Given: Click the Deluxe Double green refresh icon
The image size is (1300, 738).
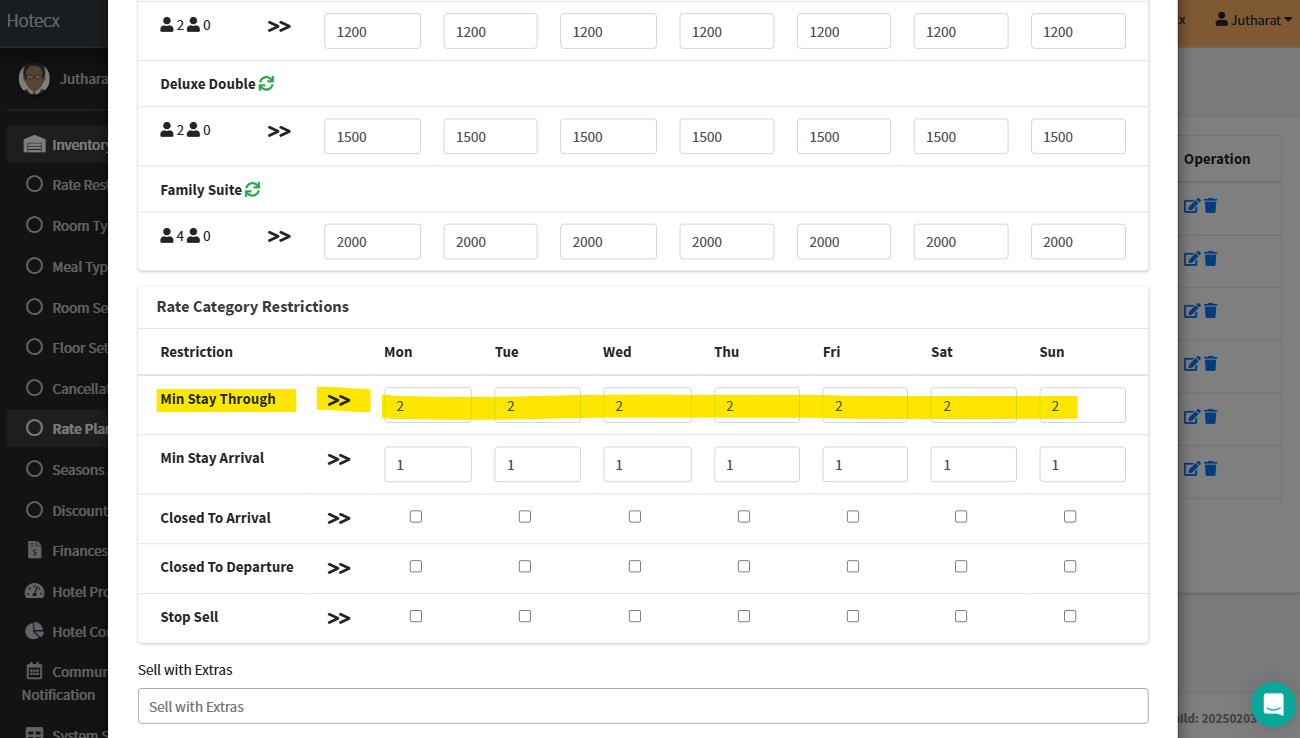Looking at the screenshot, I should tap(266, 84).
